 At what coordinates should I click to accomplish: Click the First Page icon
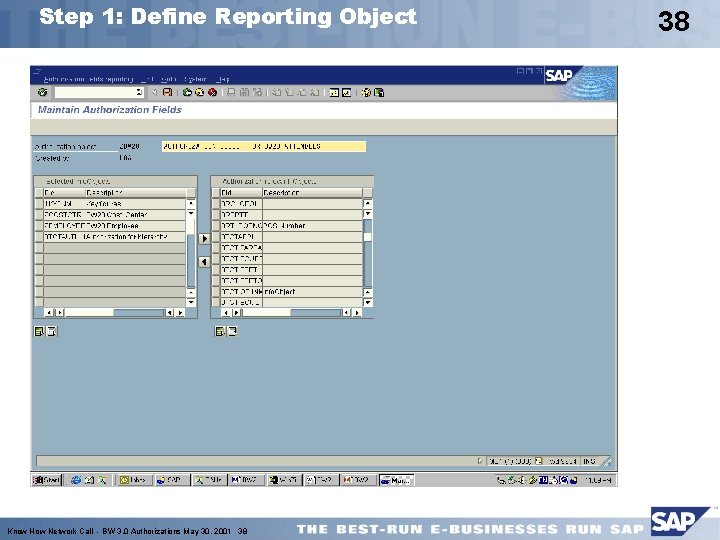276,92
